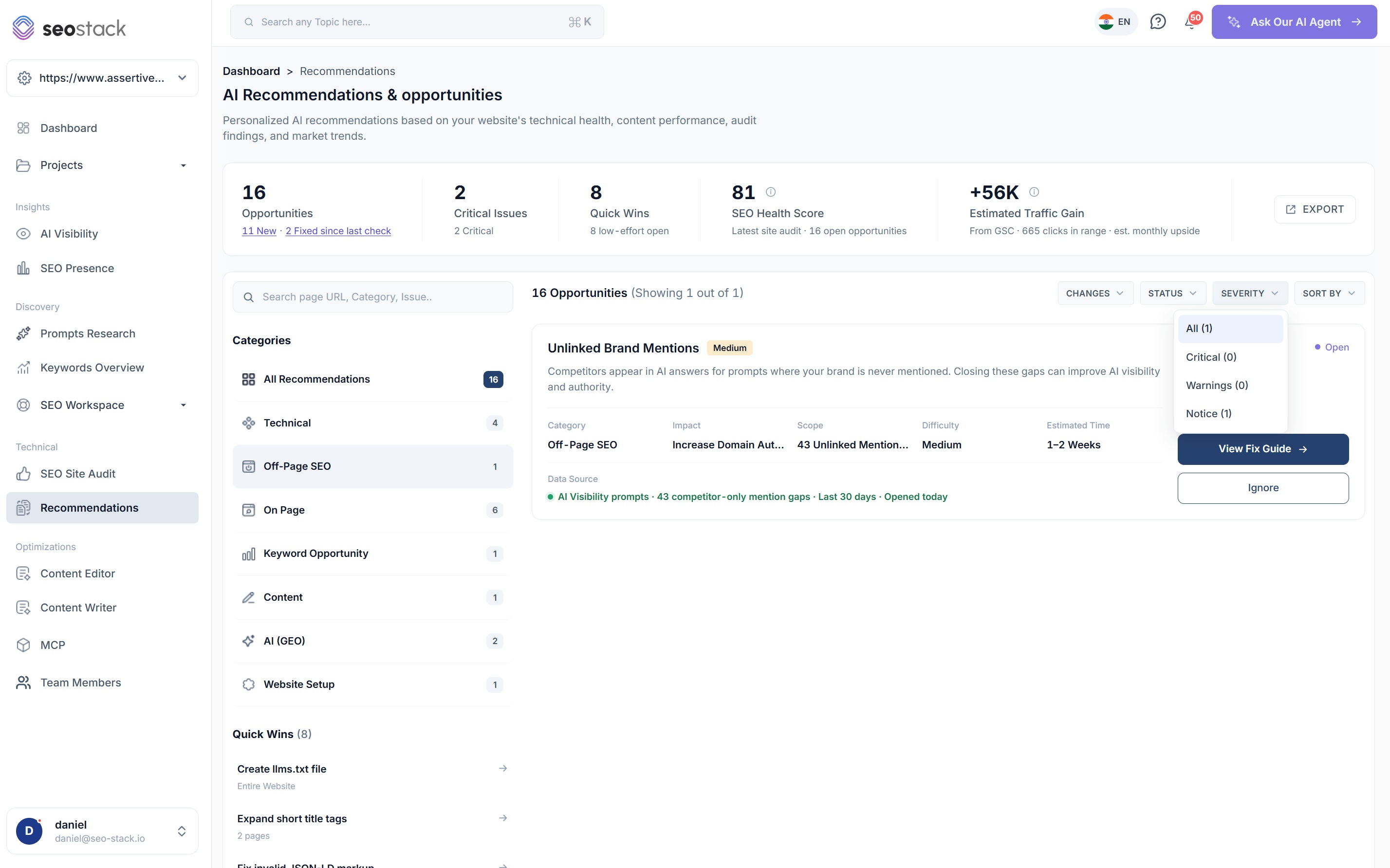Click info icon beside SEO Health Score 81
The width and height of the screenshot is (1390, 868).
pos(771,192)
